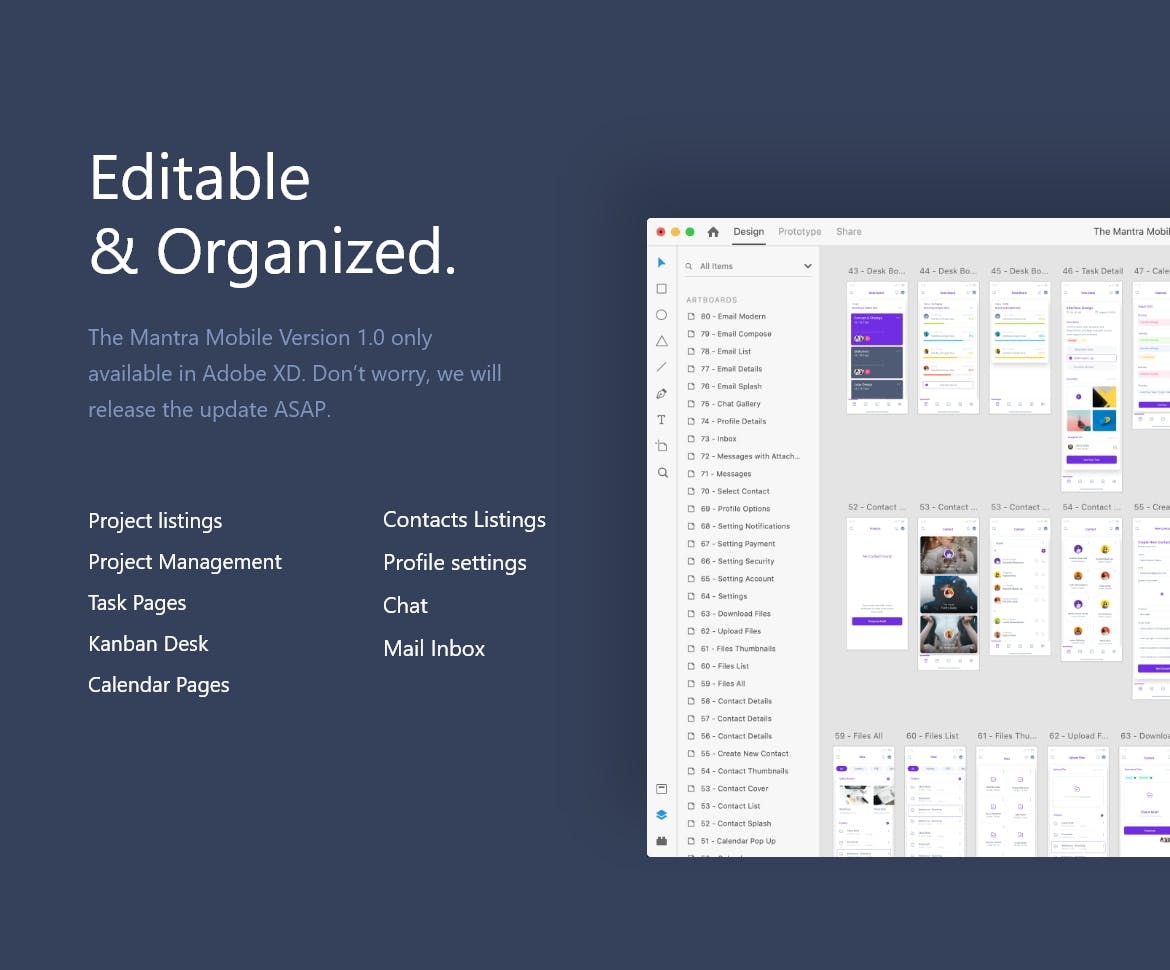Select the Zoom magnifier tool
1170x970 pixels.
pyautogui.click(x=662, y=473)
